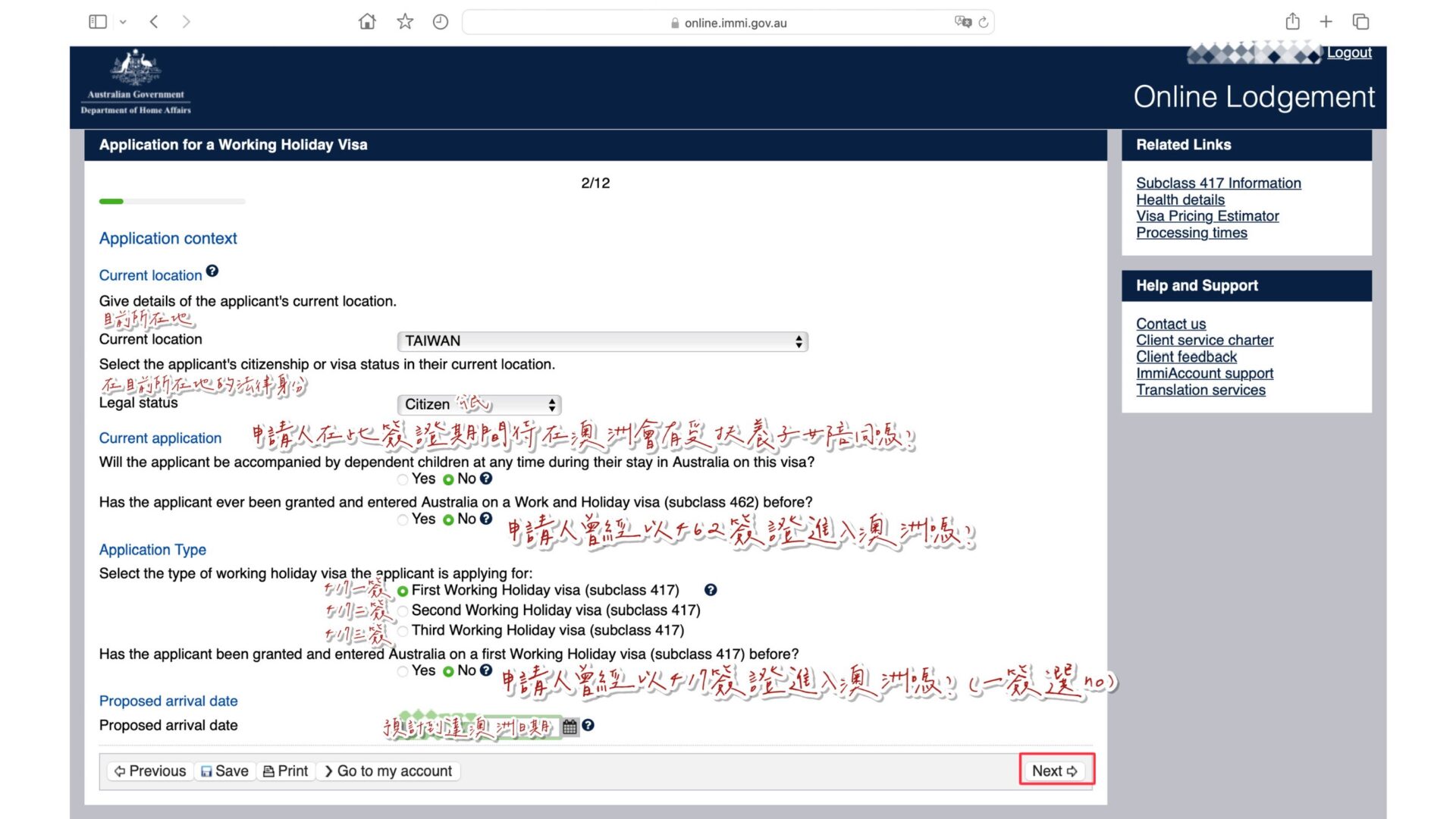Click the browser home icon

pos(367,22)
